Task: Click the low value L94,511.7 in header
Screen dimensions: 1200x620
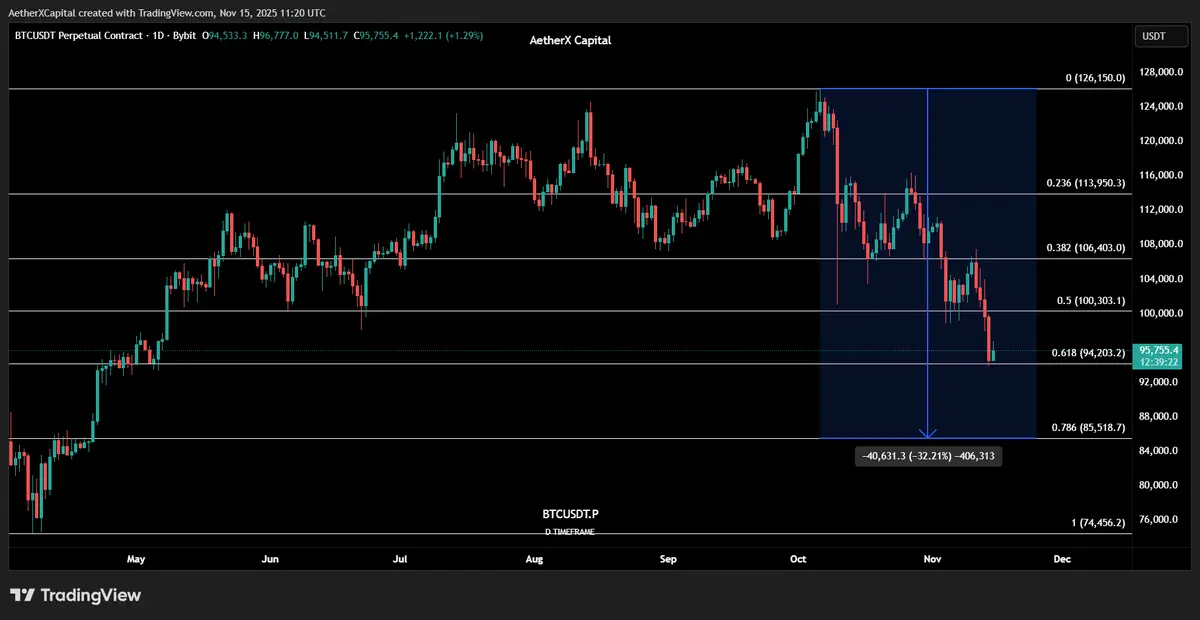Action: [x=325, y=36]
